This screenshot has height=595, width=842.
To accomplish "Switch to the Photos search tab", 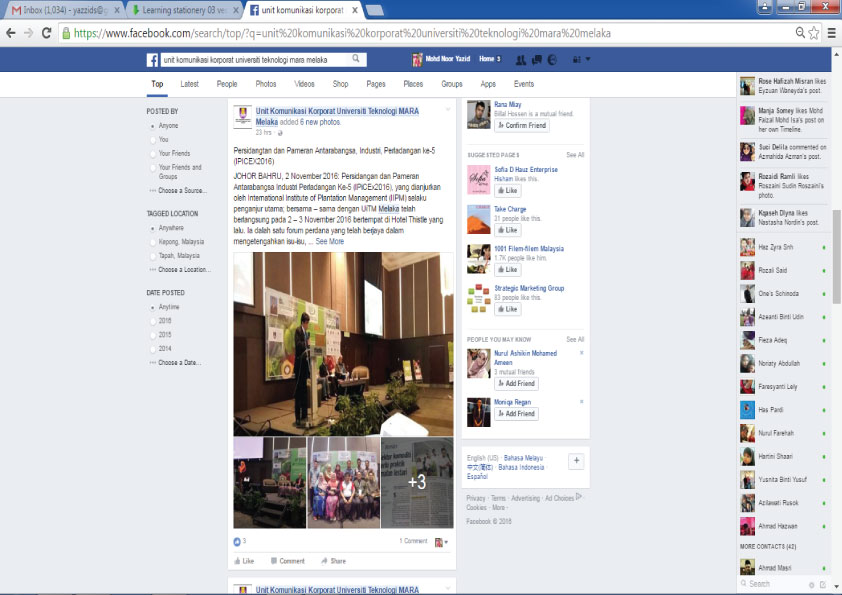I will point(266,84).
